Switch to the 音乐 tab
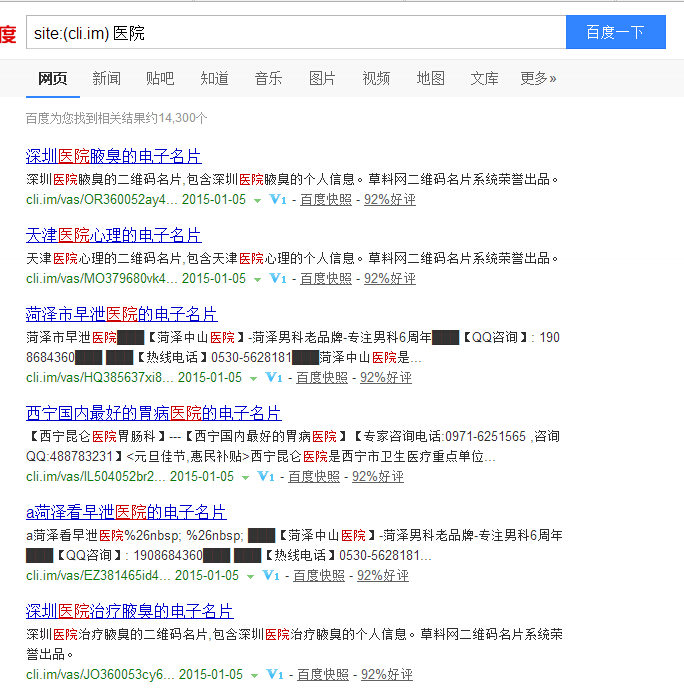 [x=268, y=78]
